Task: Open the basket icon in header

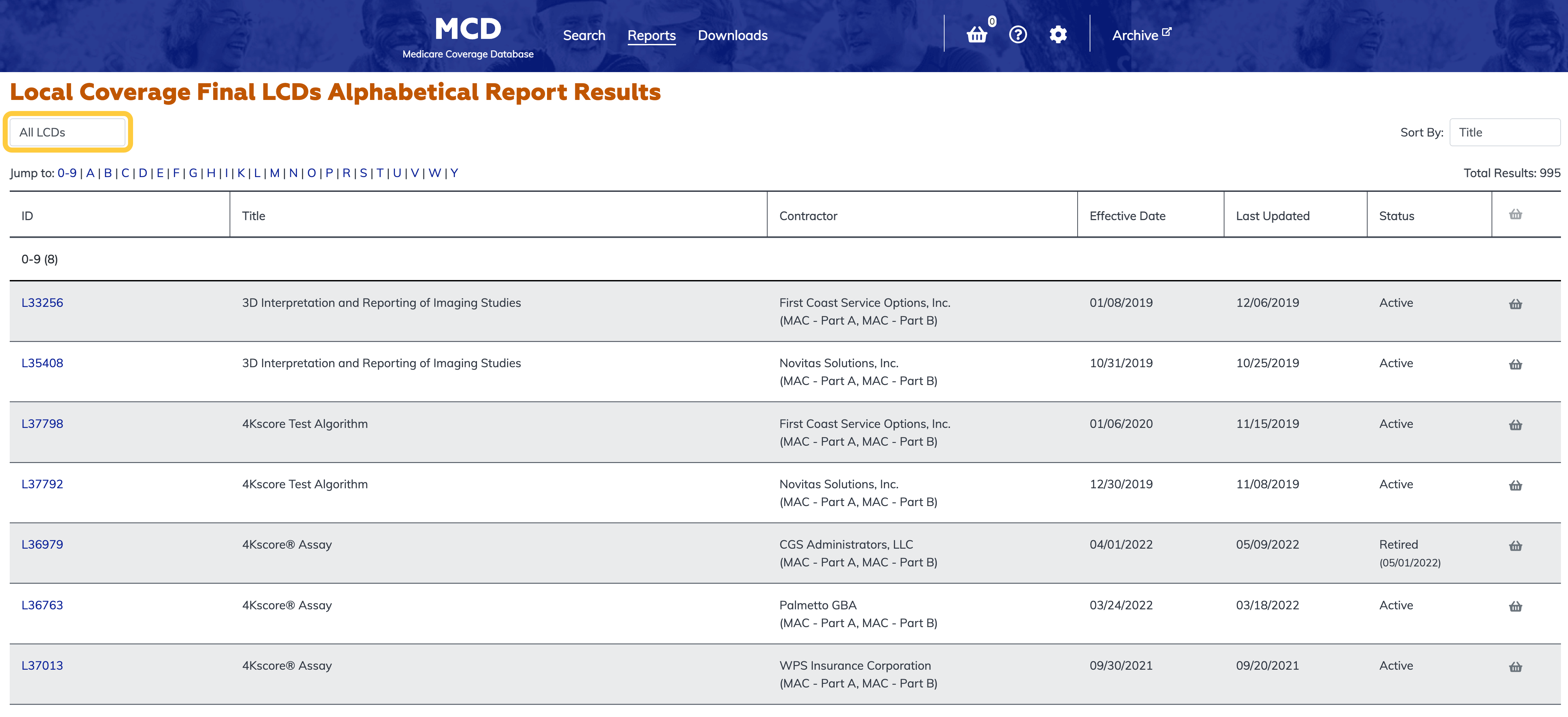Action: (x=977, y=35)
